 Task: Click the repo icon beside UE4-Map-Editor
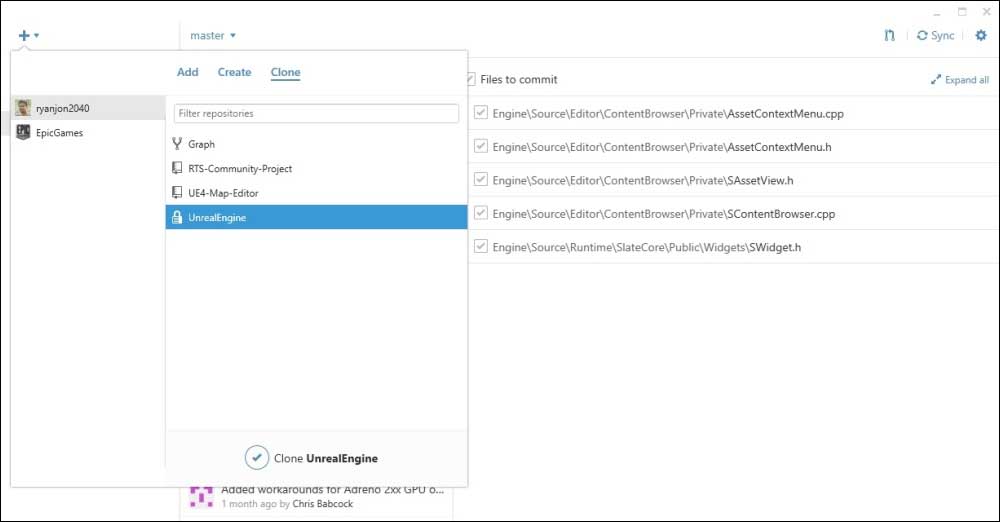177,192
